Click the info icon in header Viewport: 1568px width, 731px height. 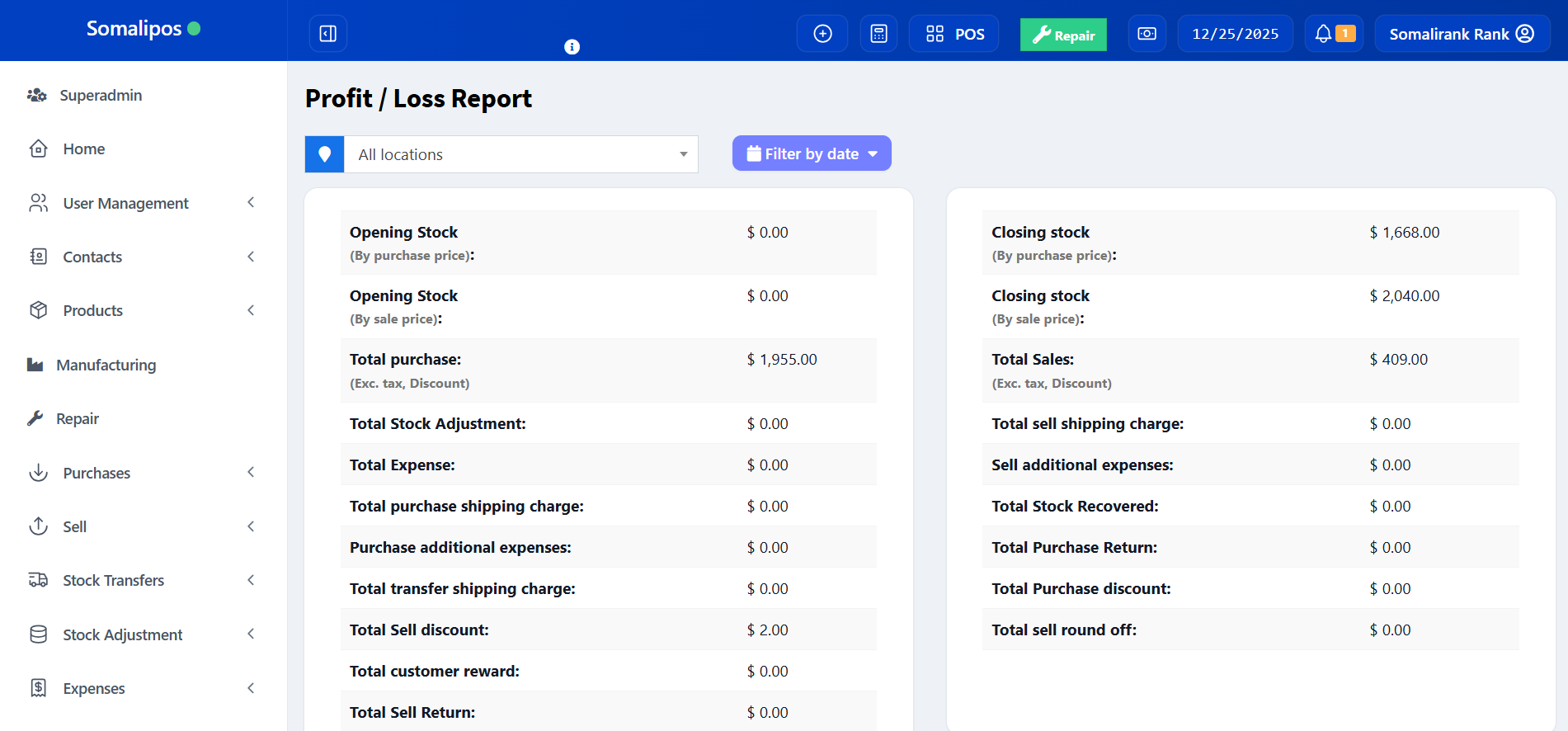[572, 47]
